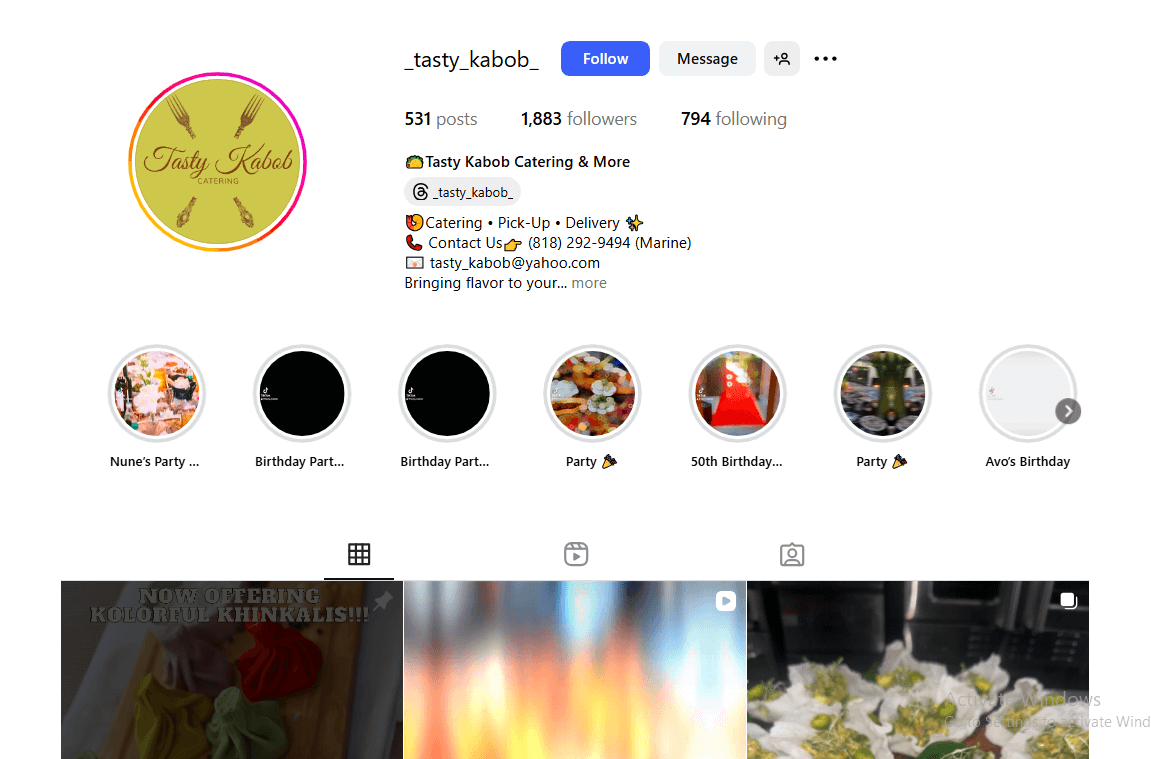Open the reel post with play icon

point(575,669)
